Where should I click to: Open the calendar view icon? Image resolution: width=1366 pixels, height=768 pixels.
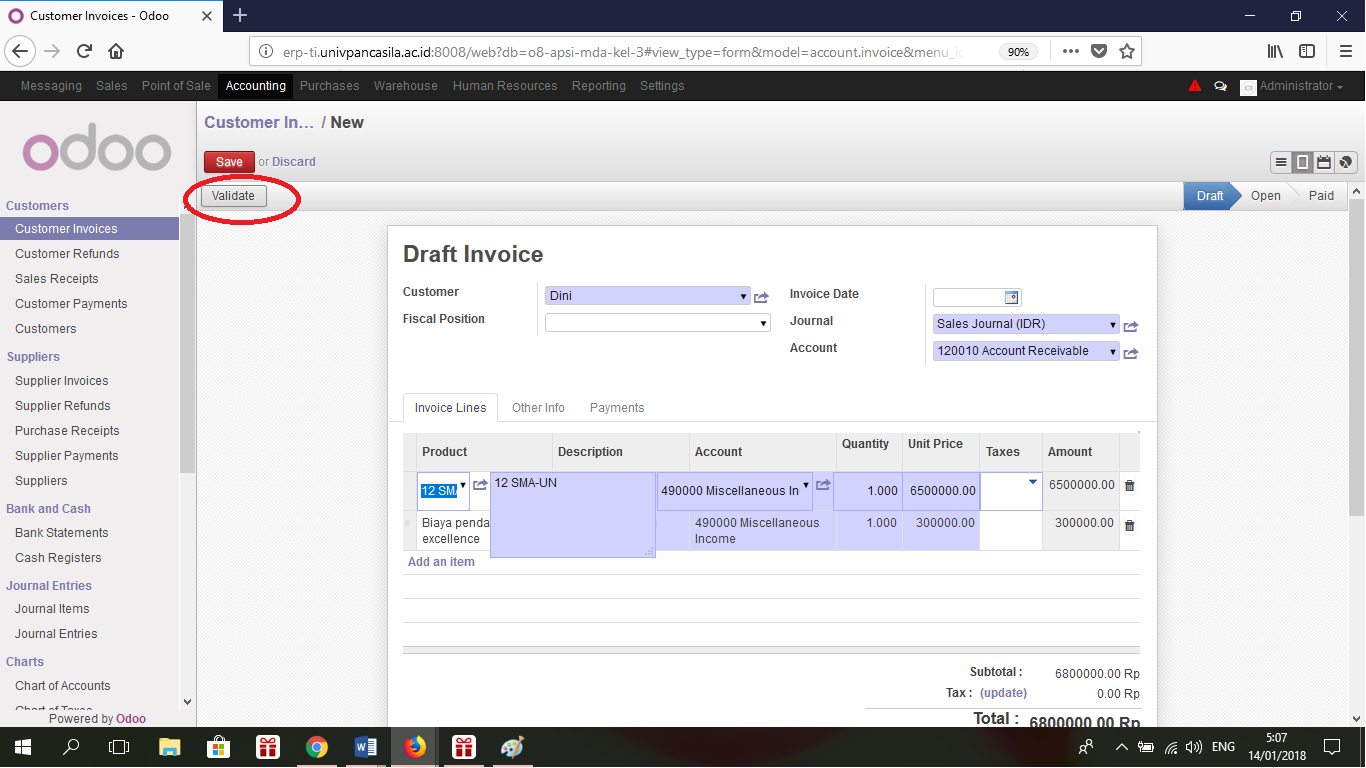coord(1324,162)
